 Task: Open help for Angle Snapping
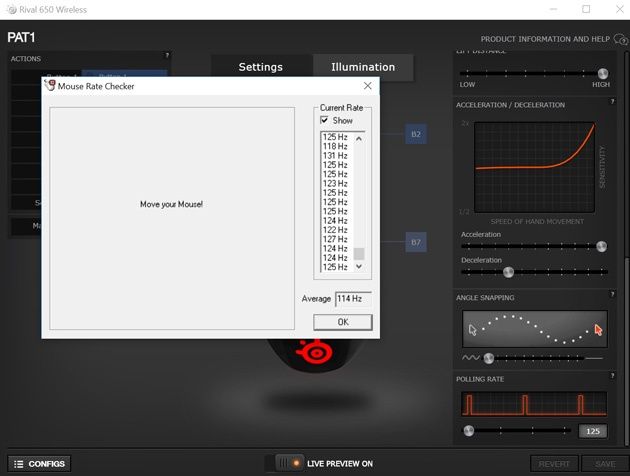[x=612, y=294]
